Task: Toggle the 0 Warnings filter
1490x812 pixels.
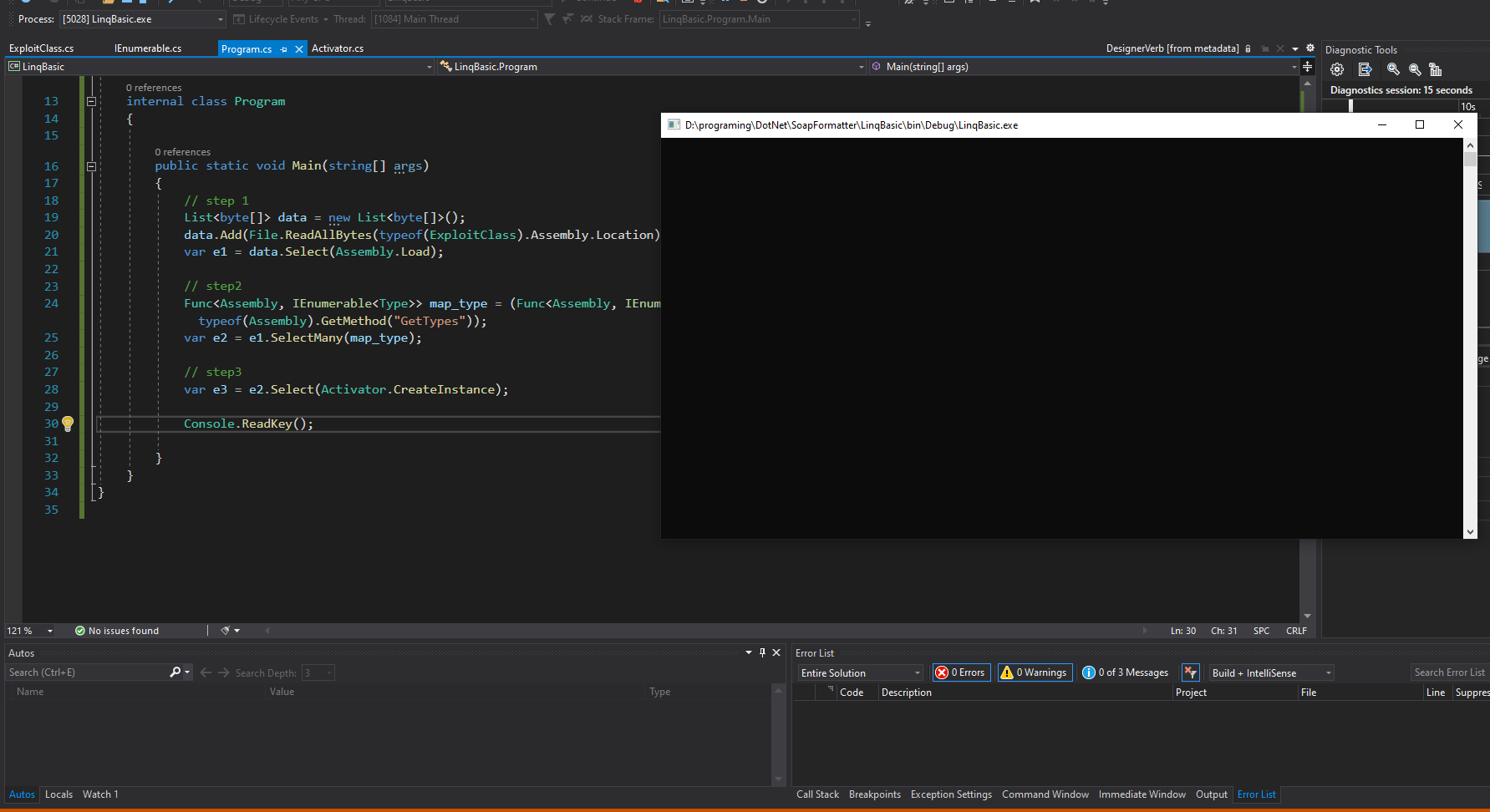Action: [1035, 672]
